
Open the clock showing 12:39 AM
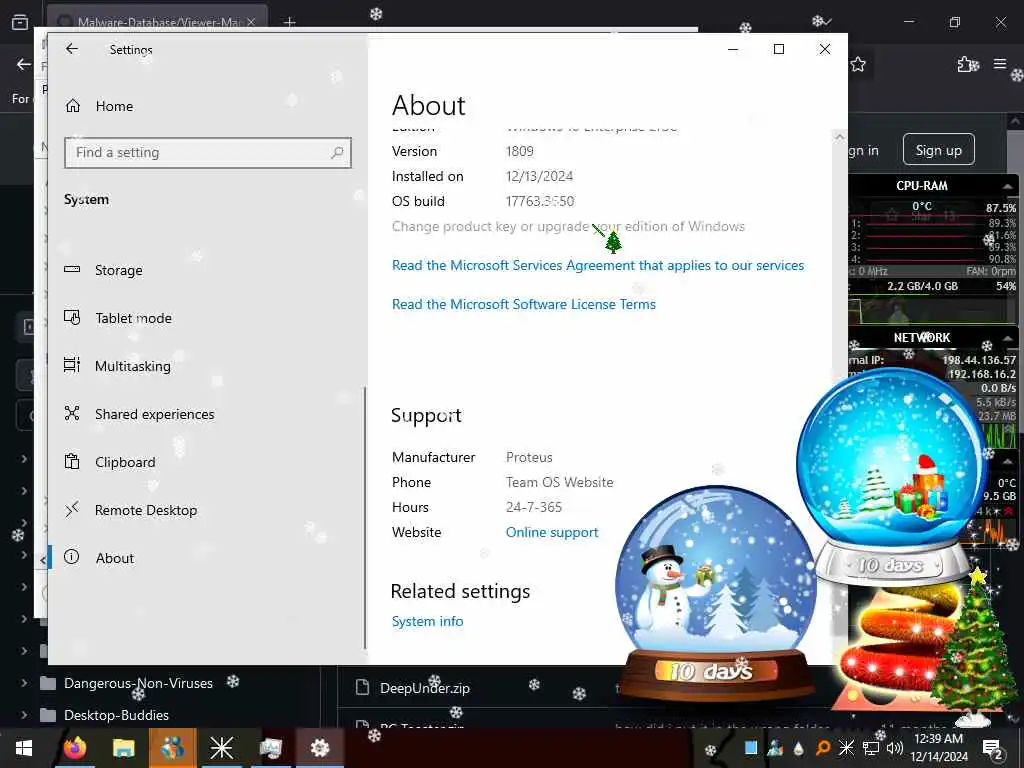click(x=938, y=748)
